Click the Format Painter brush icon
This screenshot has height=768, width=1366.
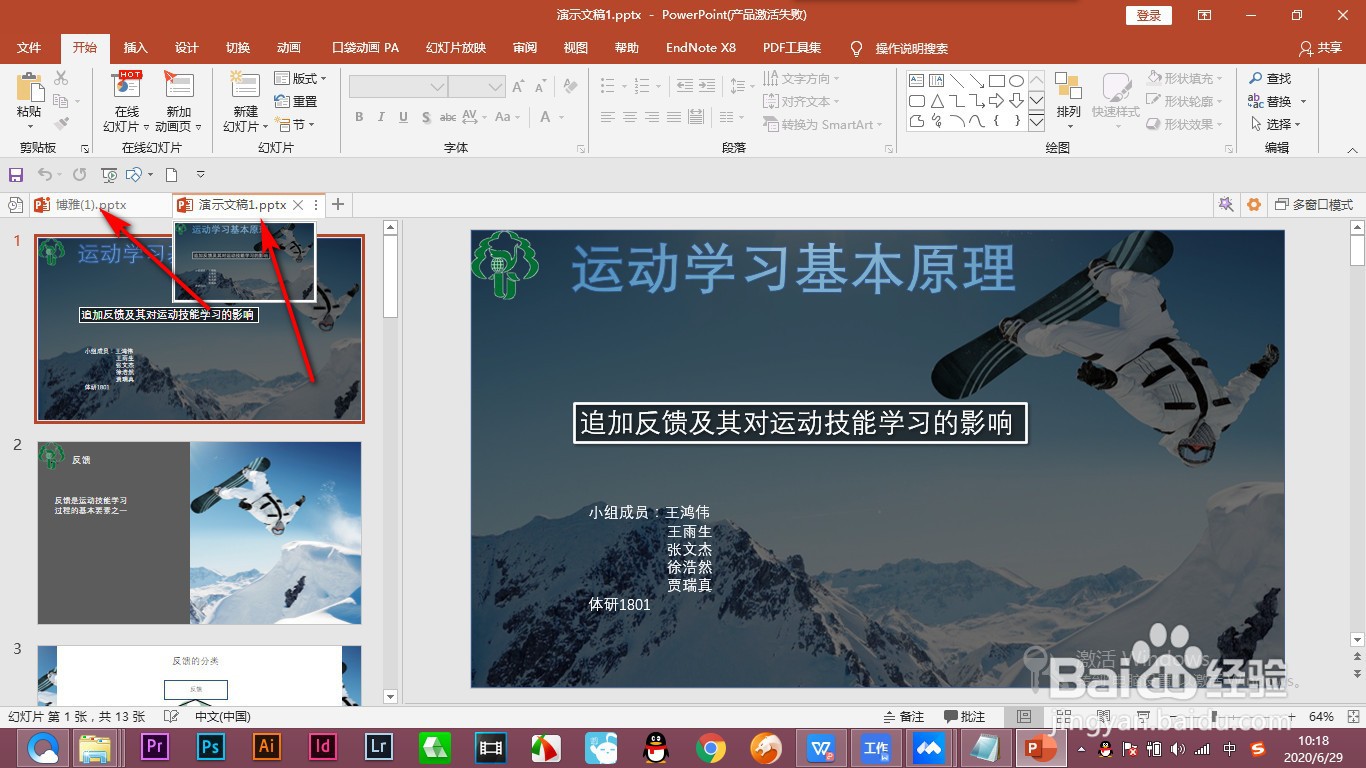pos(61,124)
